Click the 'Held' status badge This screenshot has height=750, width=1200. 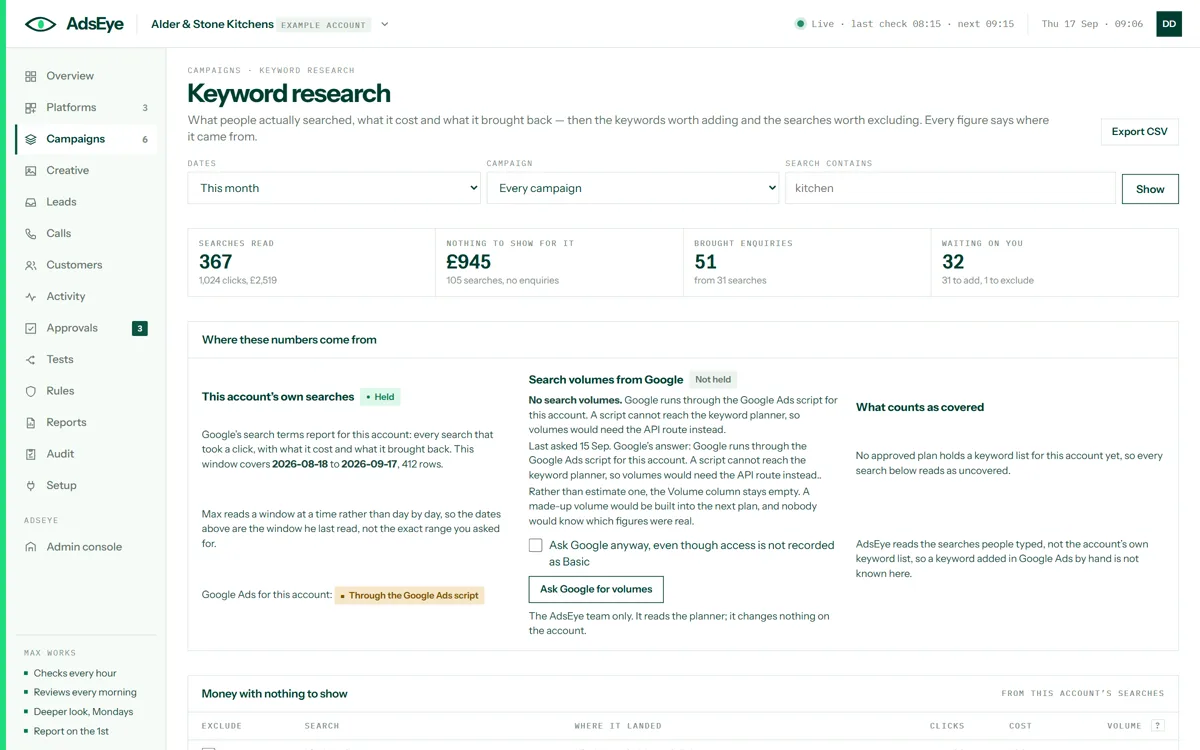click(380, 397)
